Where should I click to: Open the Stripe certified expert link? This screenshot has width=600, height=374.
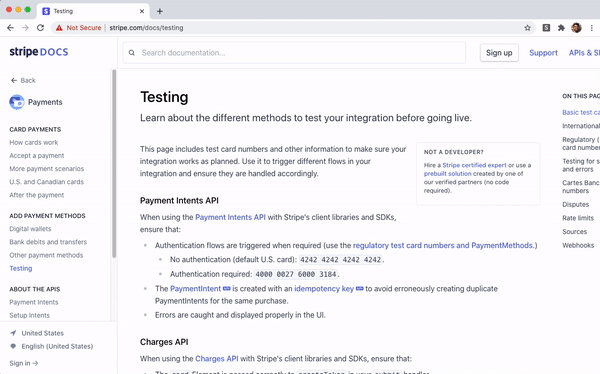coord(474,165)
